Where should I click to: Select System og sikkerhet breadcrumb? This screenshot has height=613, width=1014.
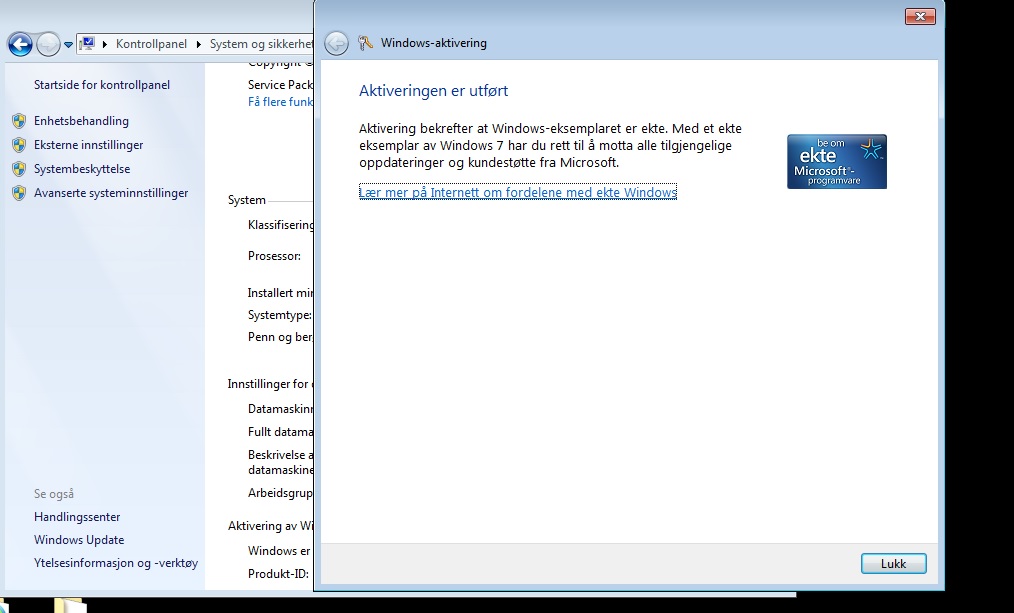[261, 44]
